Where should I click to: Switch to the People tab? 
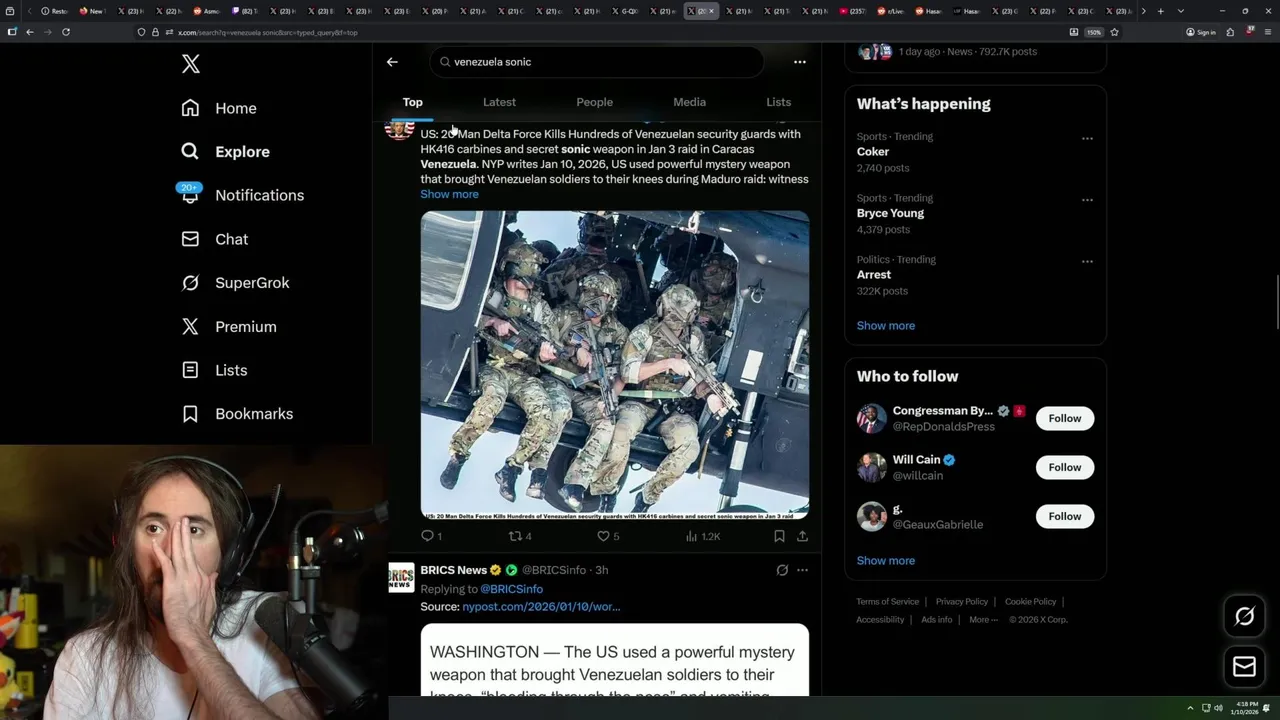[594, 102]
